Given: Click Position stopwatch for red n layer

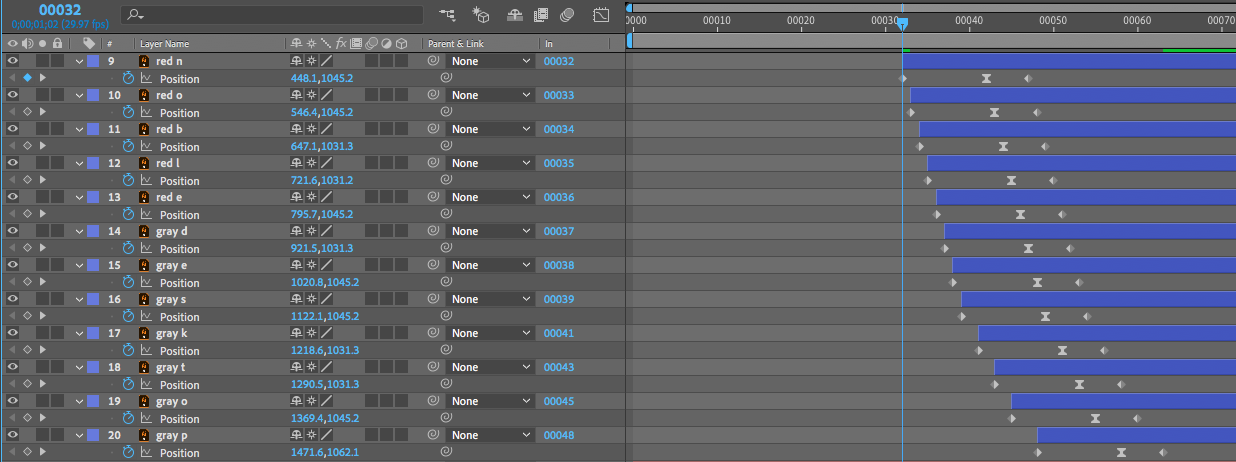Looking at the screenshot, I should pos(128,78).
